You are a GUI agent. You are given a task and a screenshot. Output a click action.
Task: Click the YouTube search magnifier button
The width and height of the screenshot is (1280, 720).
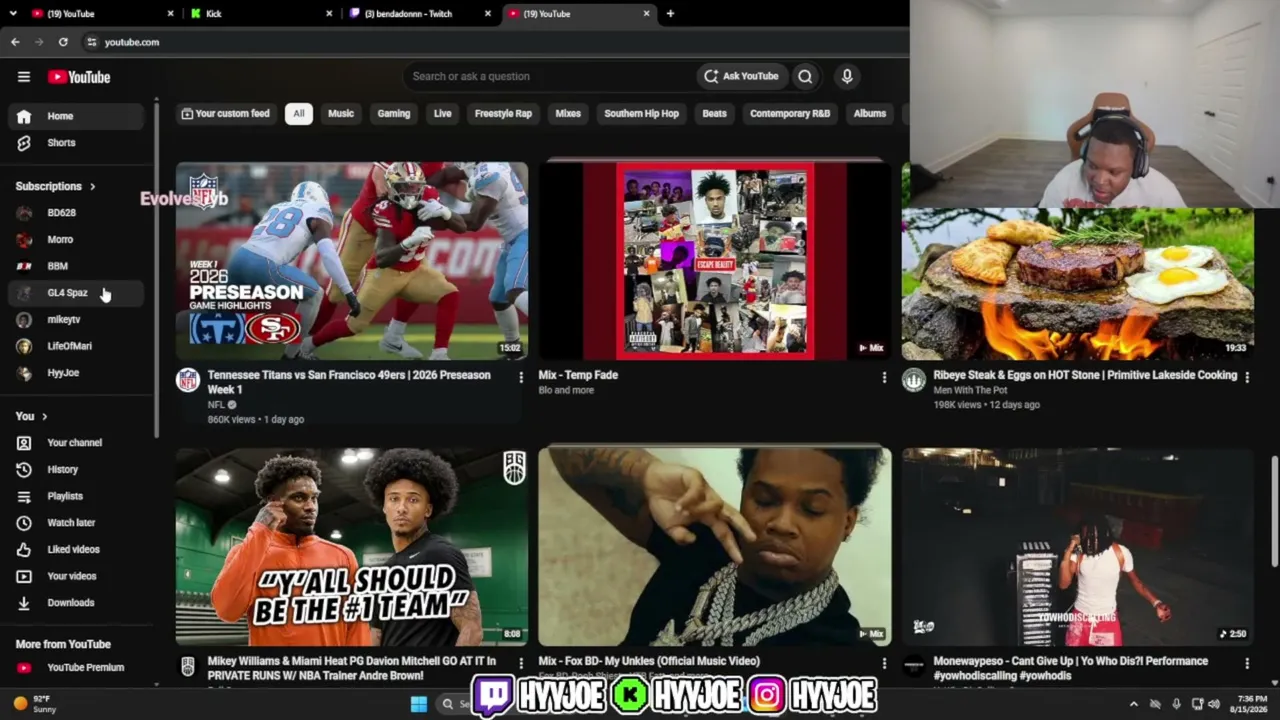[x=805, y=76]
